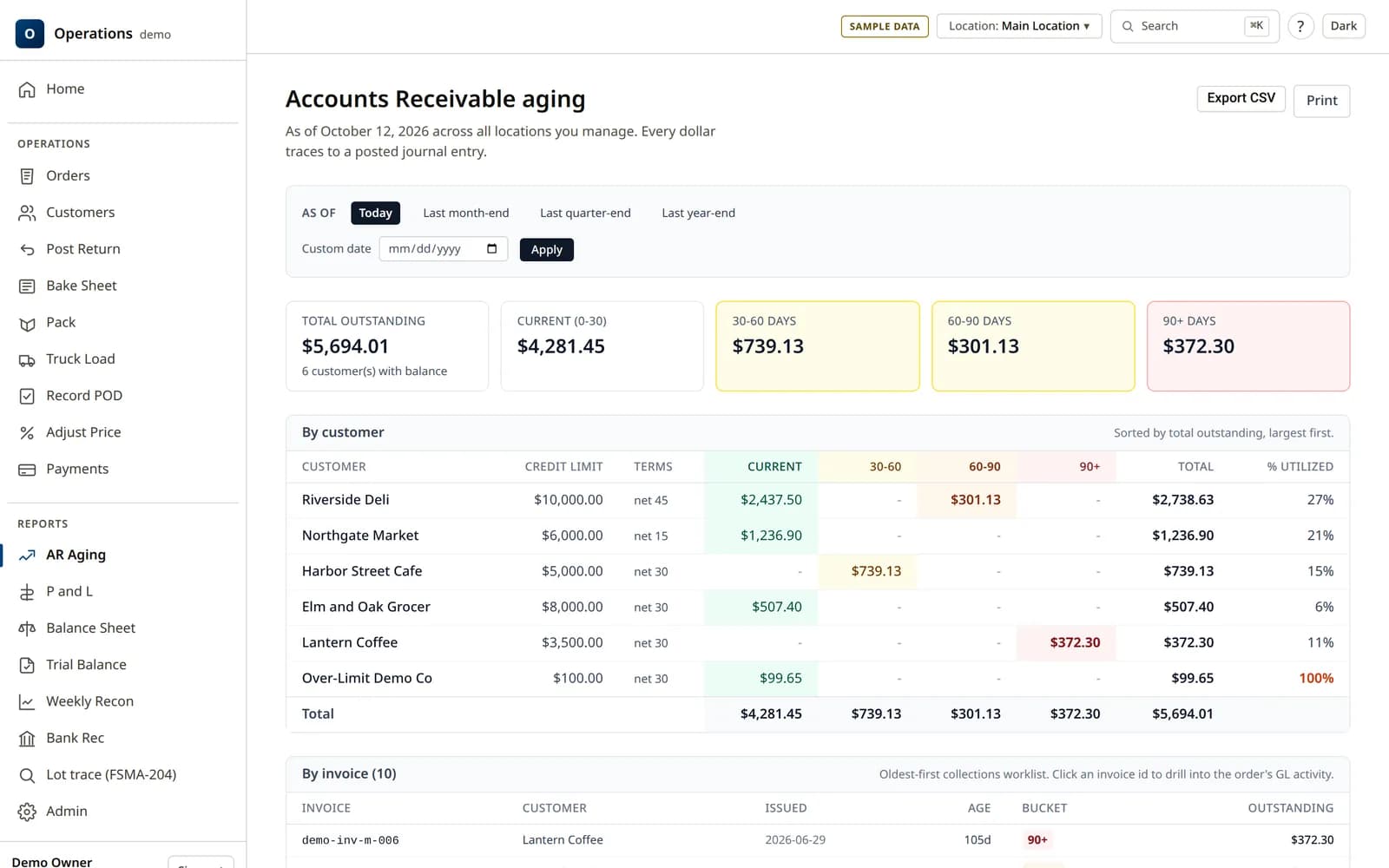Viewport: 1389px width, 868px height.
Task: Click the 100% utilized value
Action: 1316,678
